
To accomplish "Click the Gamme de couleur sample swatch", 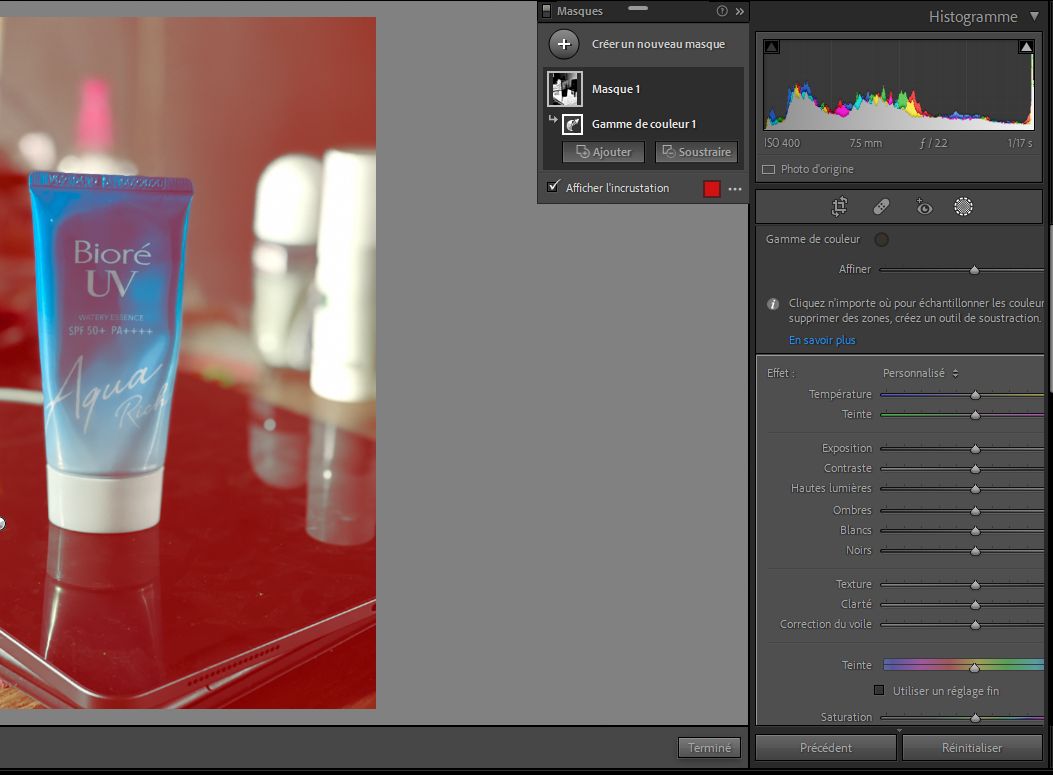I will point(882,239).
